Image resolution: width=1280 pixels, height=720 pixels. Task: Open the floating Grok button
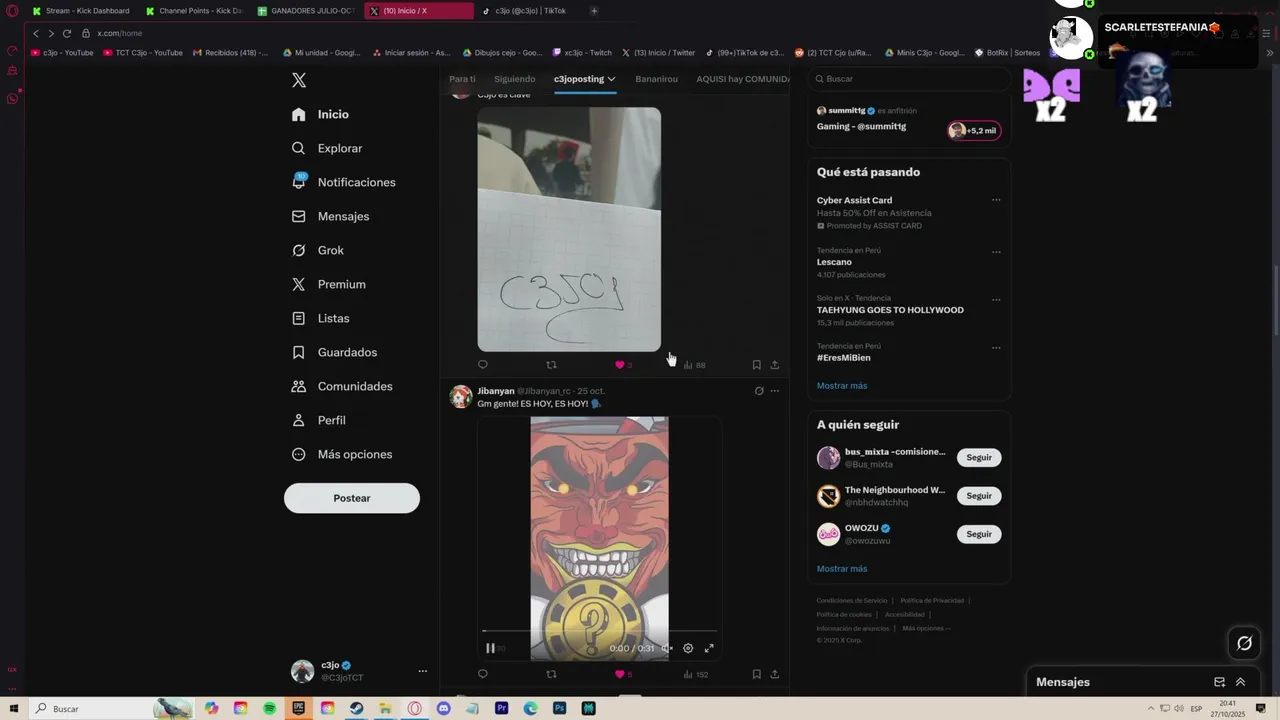click(1244, 643)
